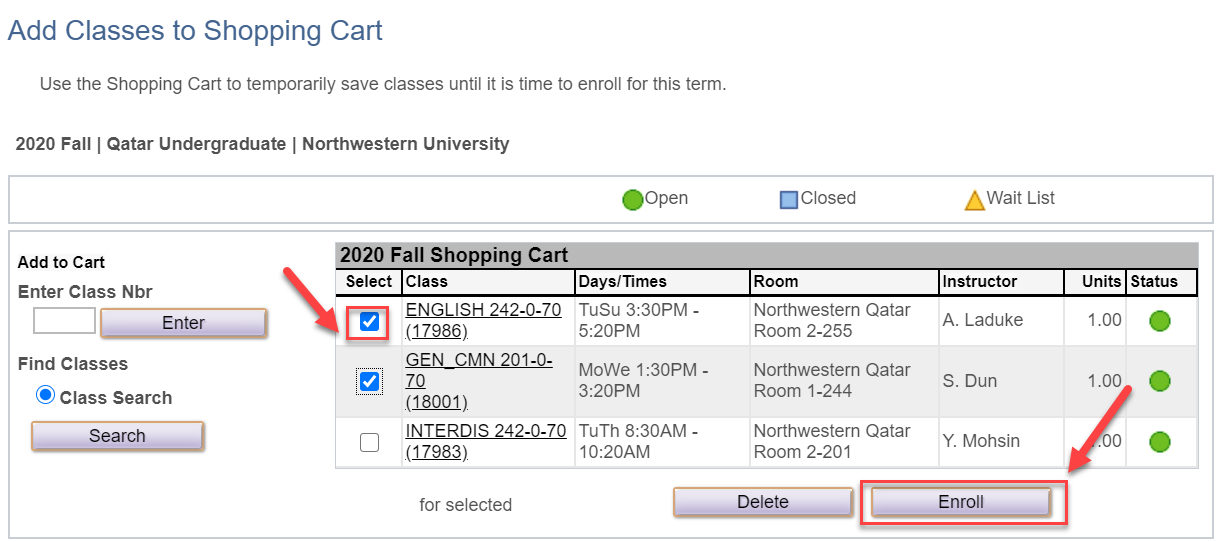Uncheck the GEN_CMN 201-0-70 select checkbox
This screenshot has height=542, width=1224.
tap(369, 381)
